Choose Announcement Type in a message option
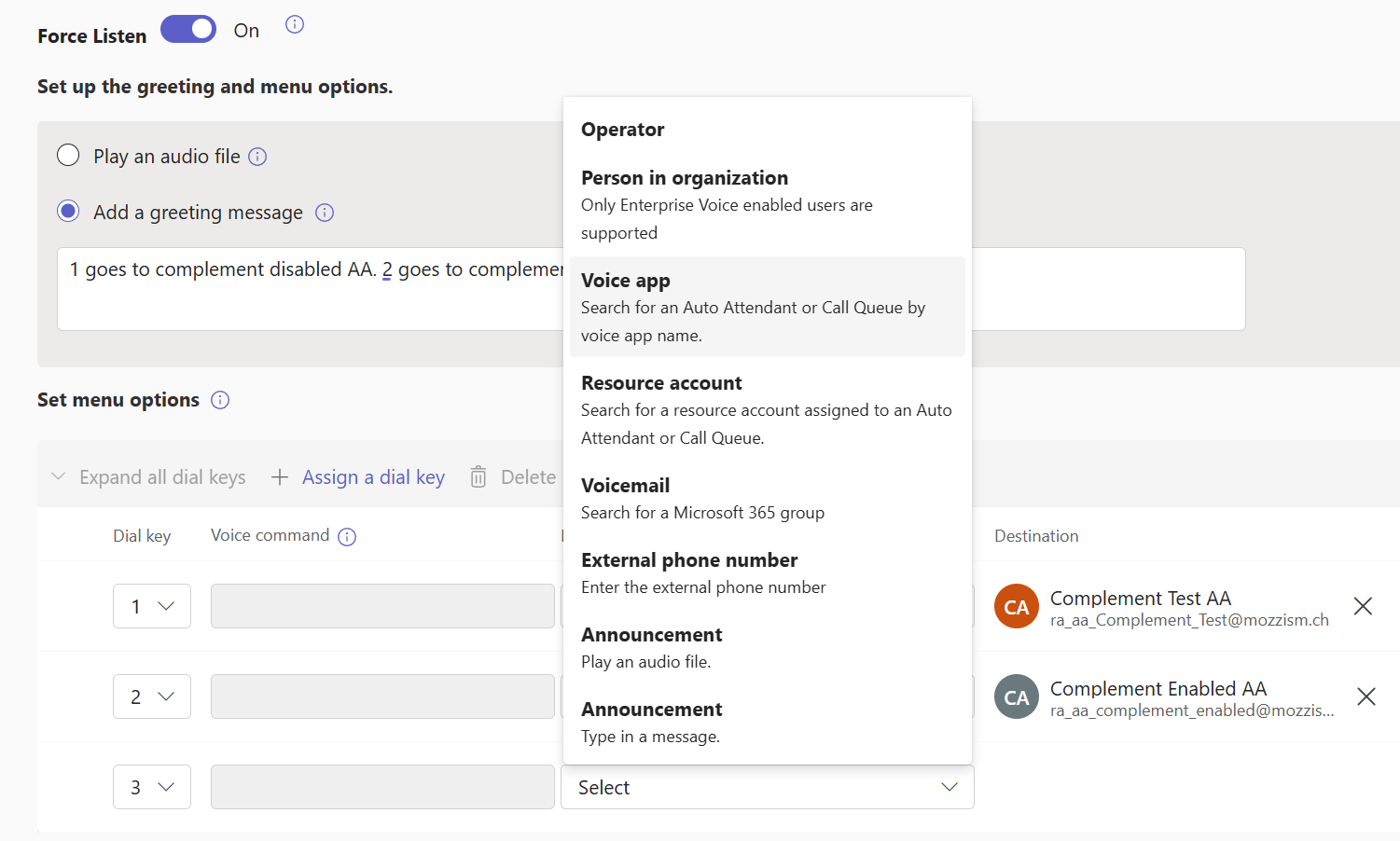Screen dimensions: 1400x841 pos(768,722)
